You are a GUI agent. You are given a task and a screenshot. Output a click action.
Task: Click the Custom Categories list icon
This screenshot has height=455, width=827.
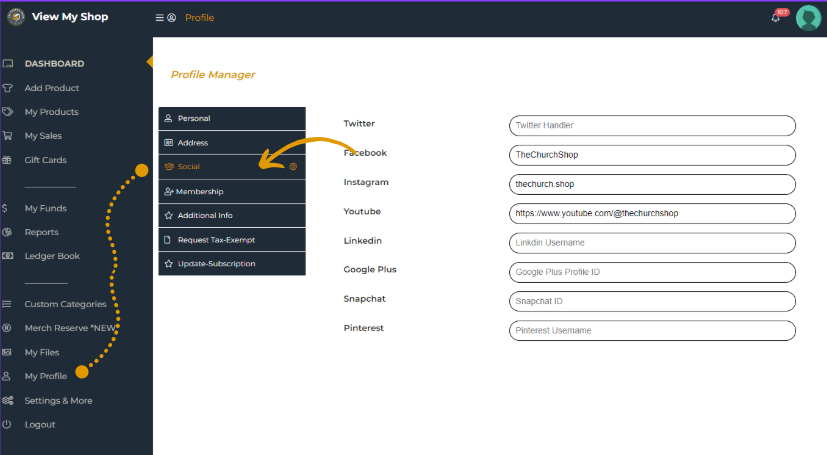point(7,304)
